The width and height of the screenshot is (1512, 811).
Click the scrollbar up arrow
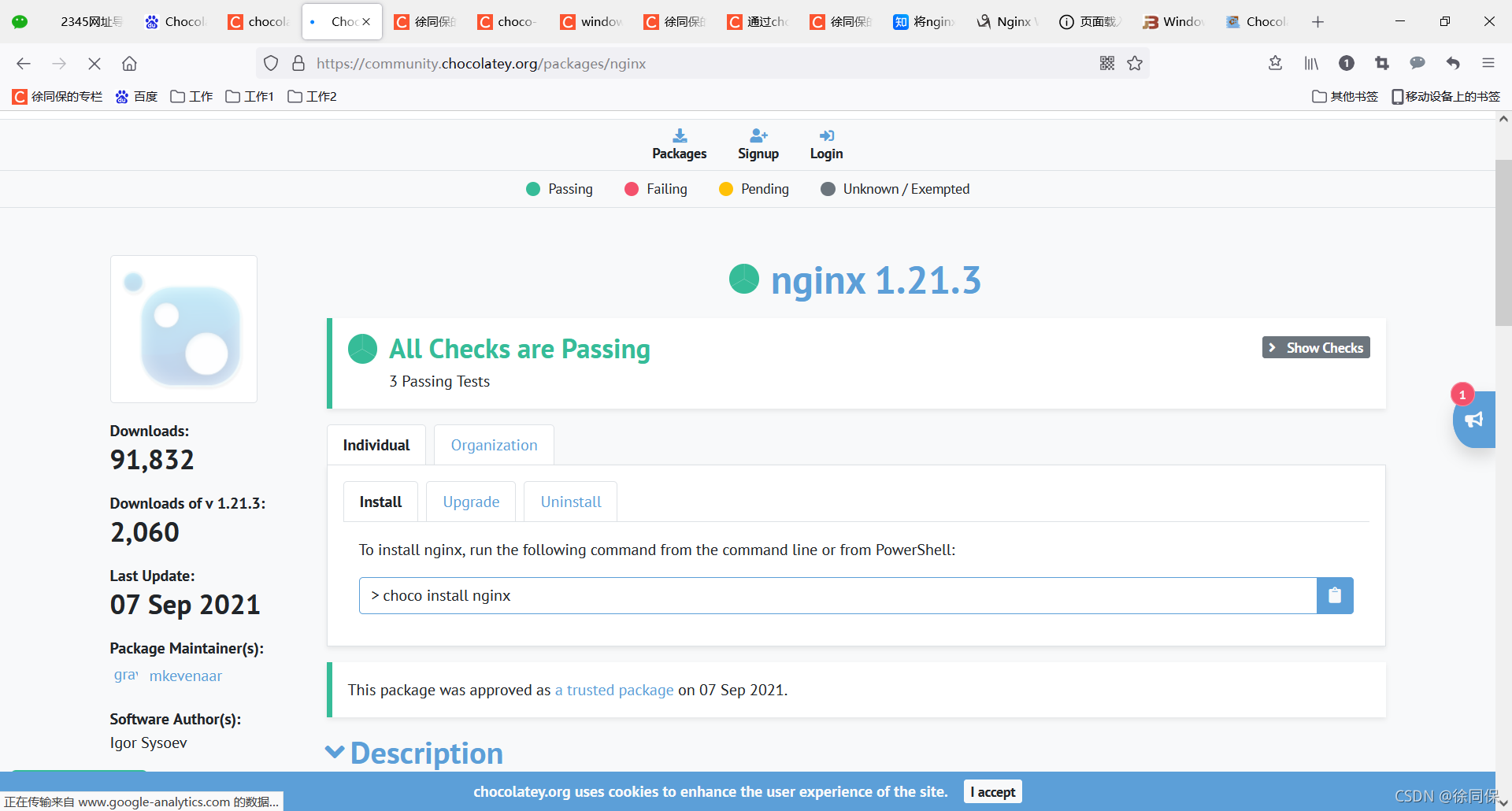coord(1503,119)
